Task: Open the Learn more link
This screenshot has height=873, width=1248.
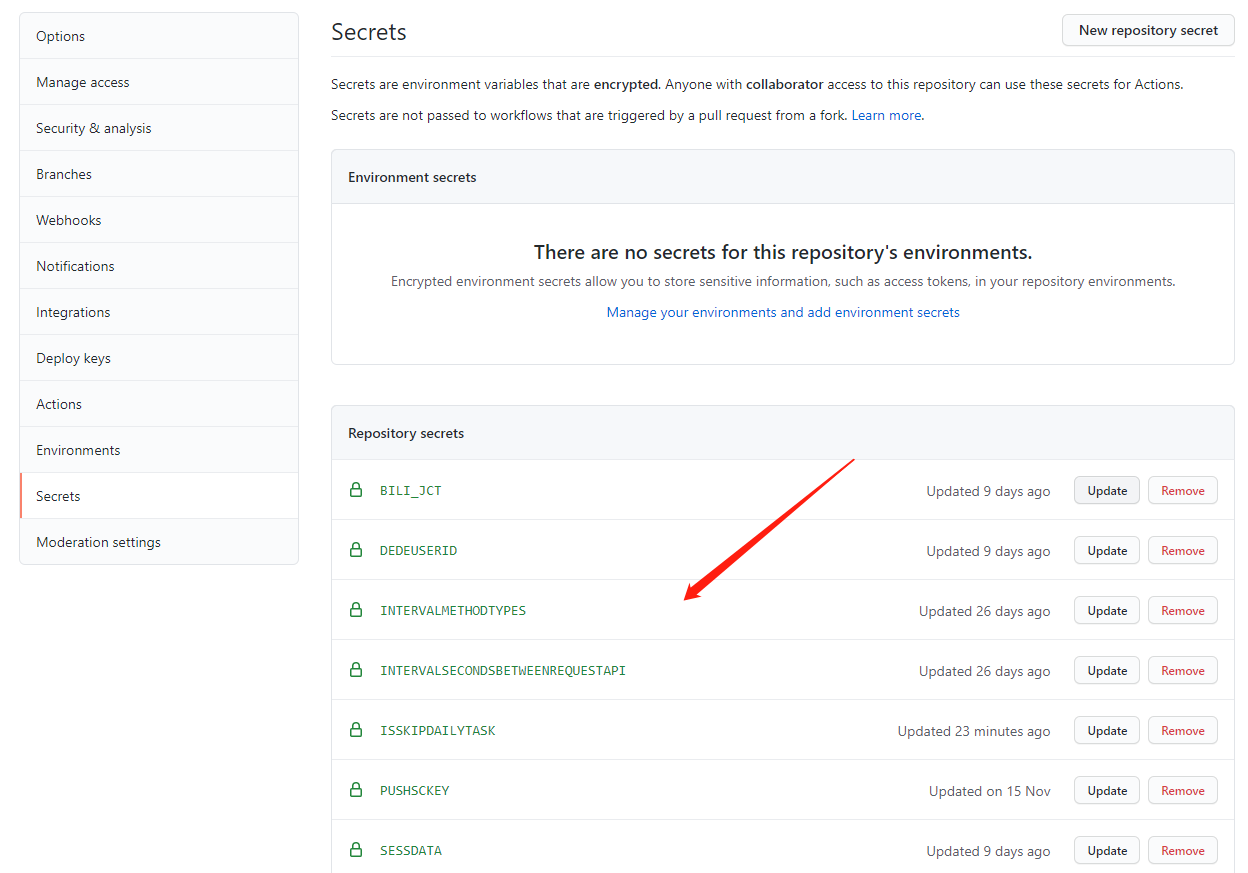Action: (x=886, y=115)
